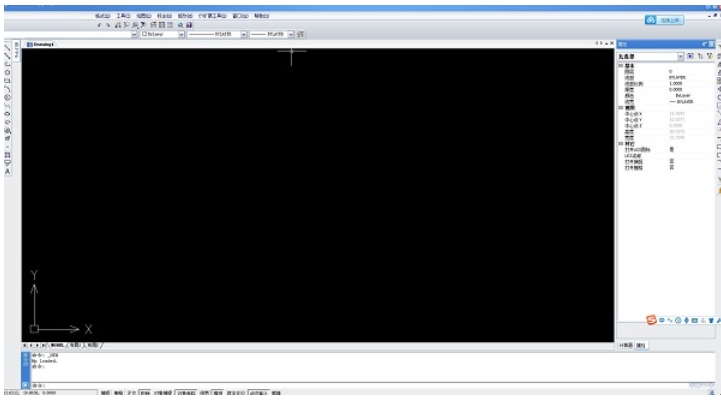Select the multiline Text (A) tool
The width and height of the screenshot is (721, 400).
(7, 171)
